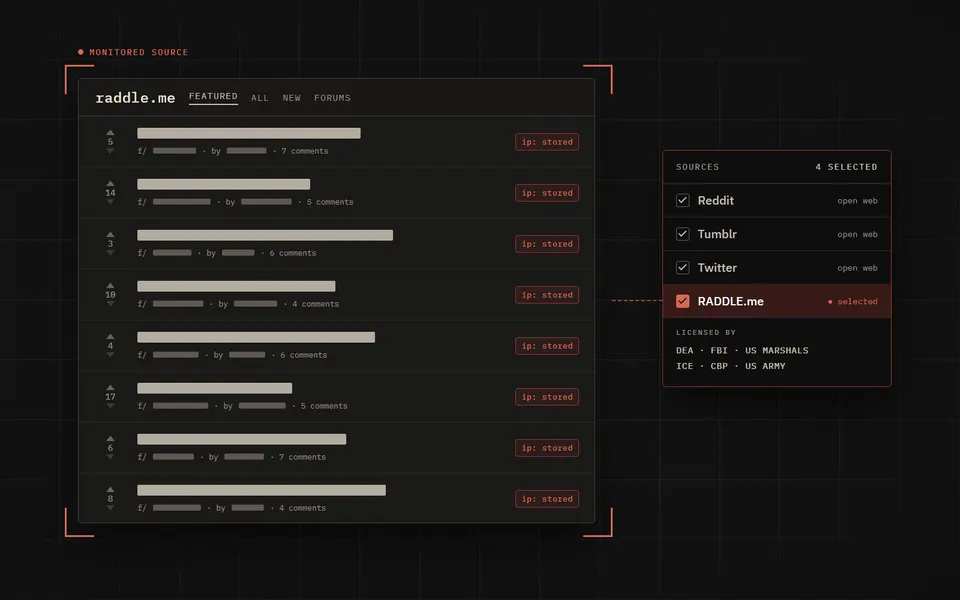Click the 'ip: stored' badge beside score 4
This screenshot has width=960, height=600.
pos(547,346)
